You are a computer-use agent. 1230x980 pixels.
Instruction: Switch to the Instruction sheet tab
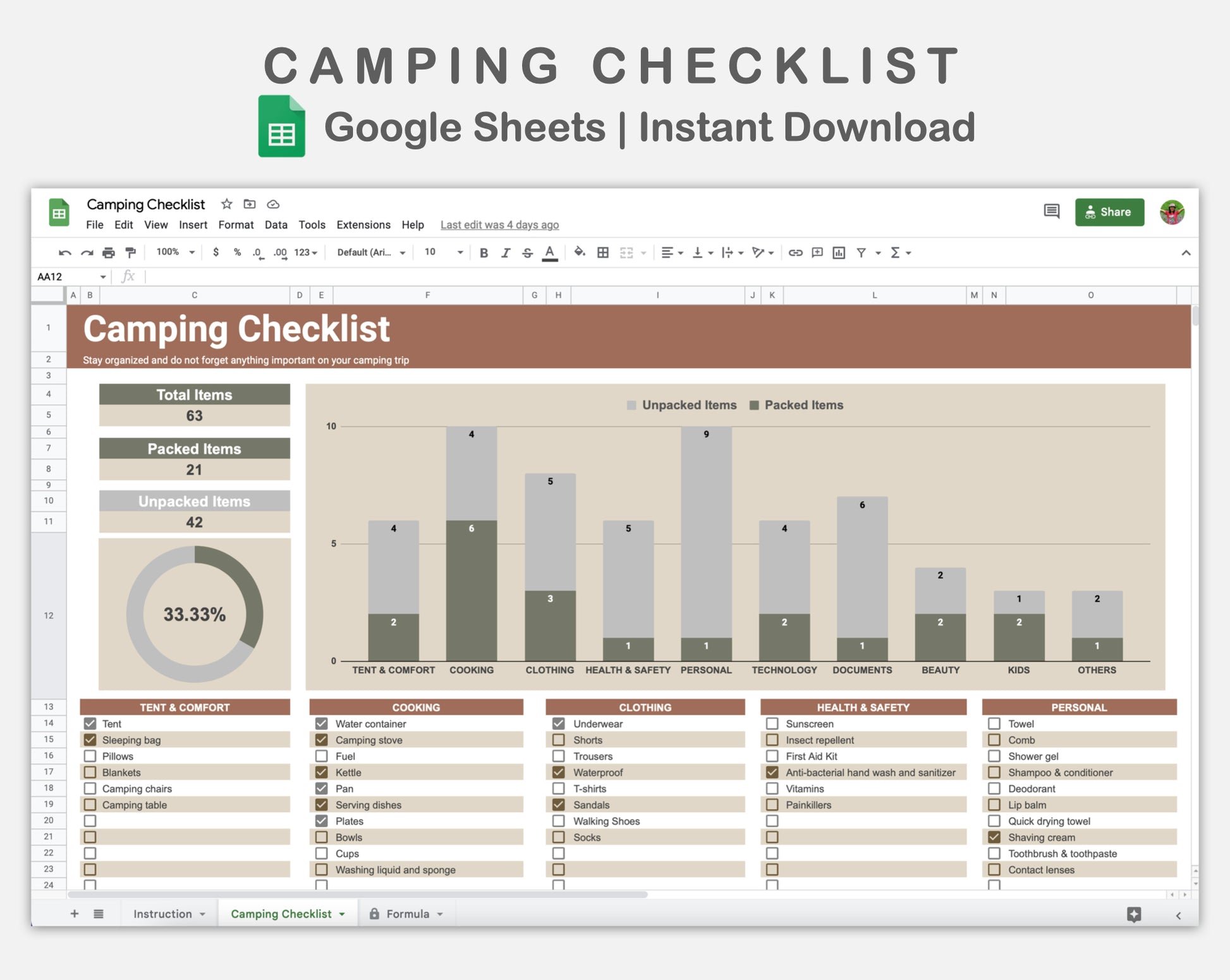[162, 914]
